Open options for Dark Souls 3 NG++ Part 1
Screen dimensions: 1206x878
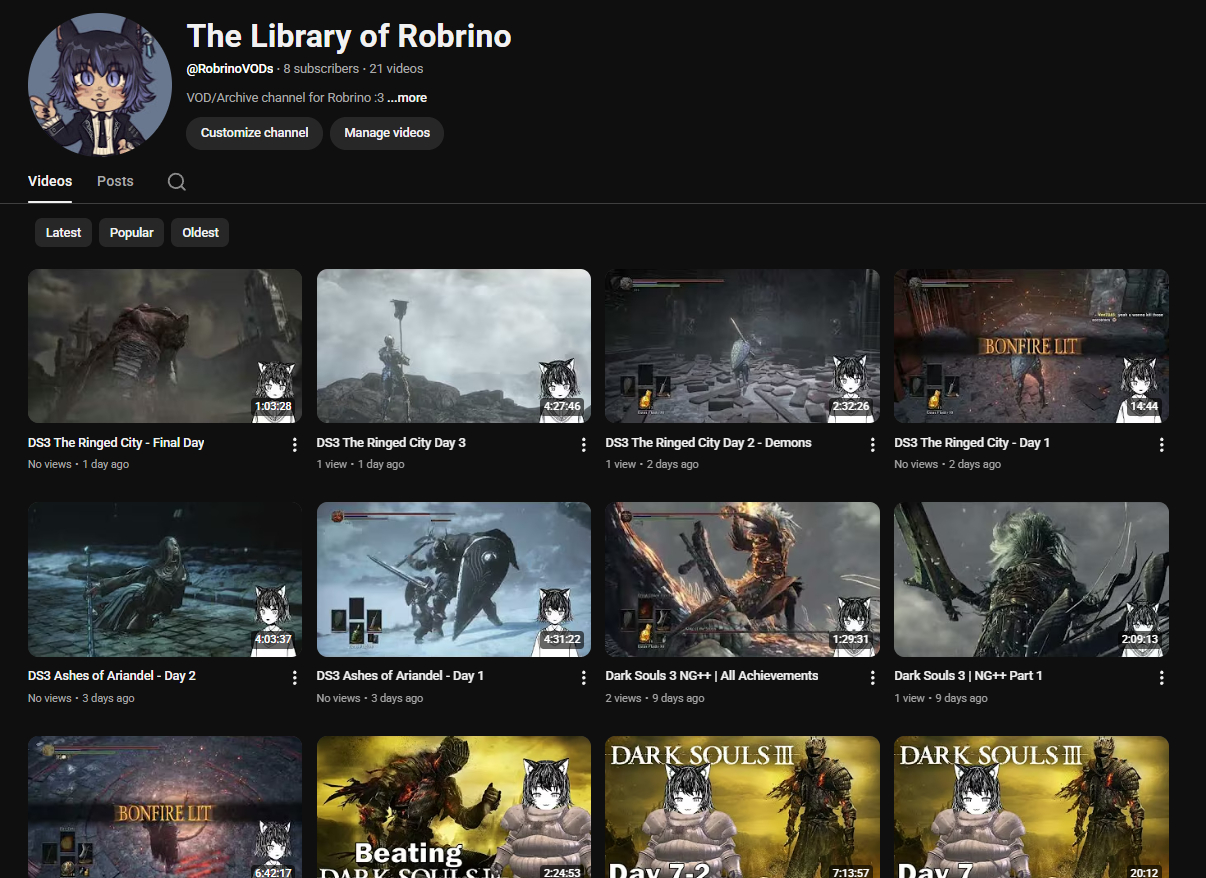(x=1161, y=678)
